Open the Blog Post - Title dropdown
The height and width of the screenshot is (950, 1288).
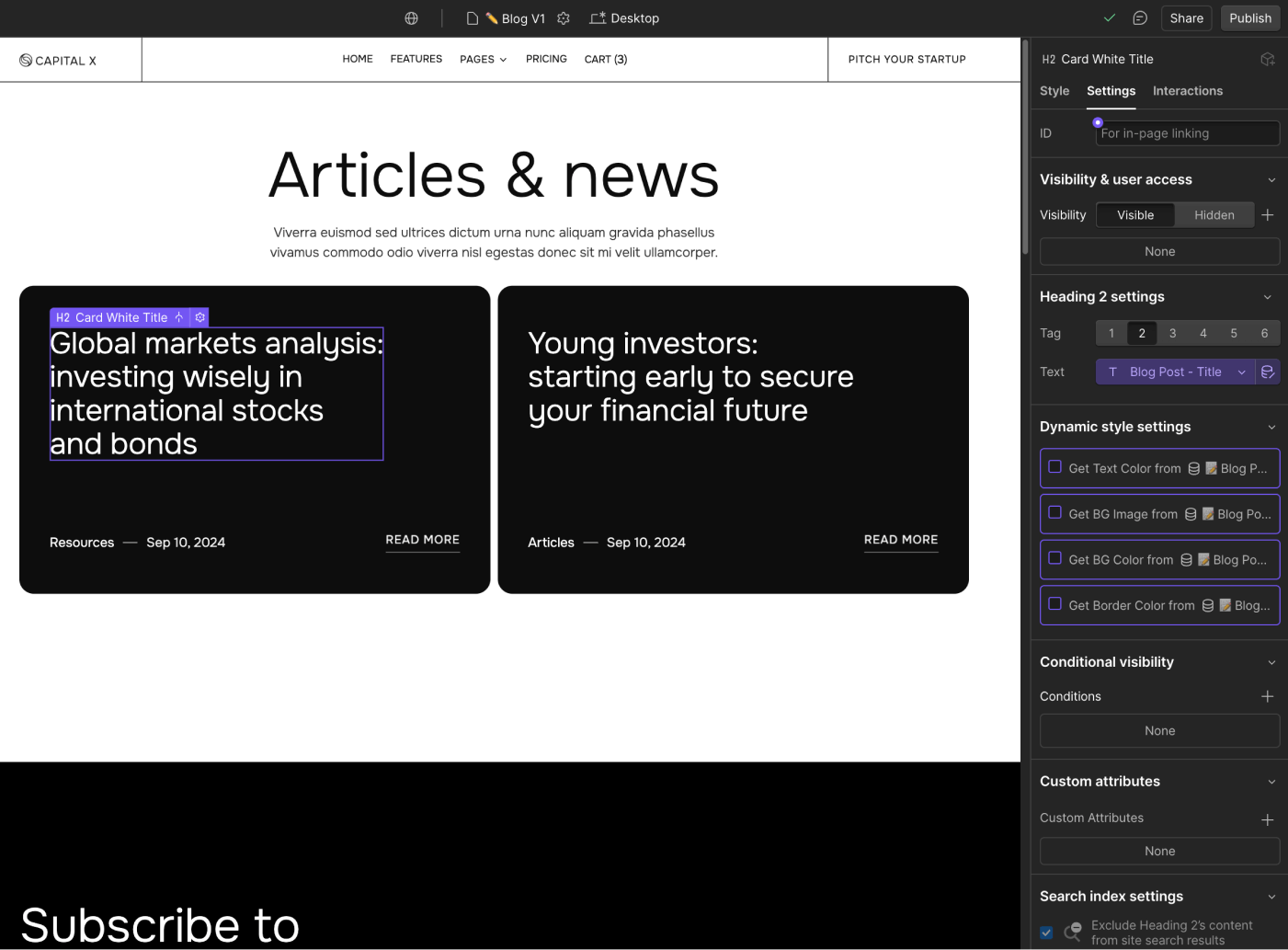pyautogui.click(x=1177, y=372)
